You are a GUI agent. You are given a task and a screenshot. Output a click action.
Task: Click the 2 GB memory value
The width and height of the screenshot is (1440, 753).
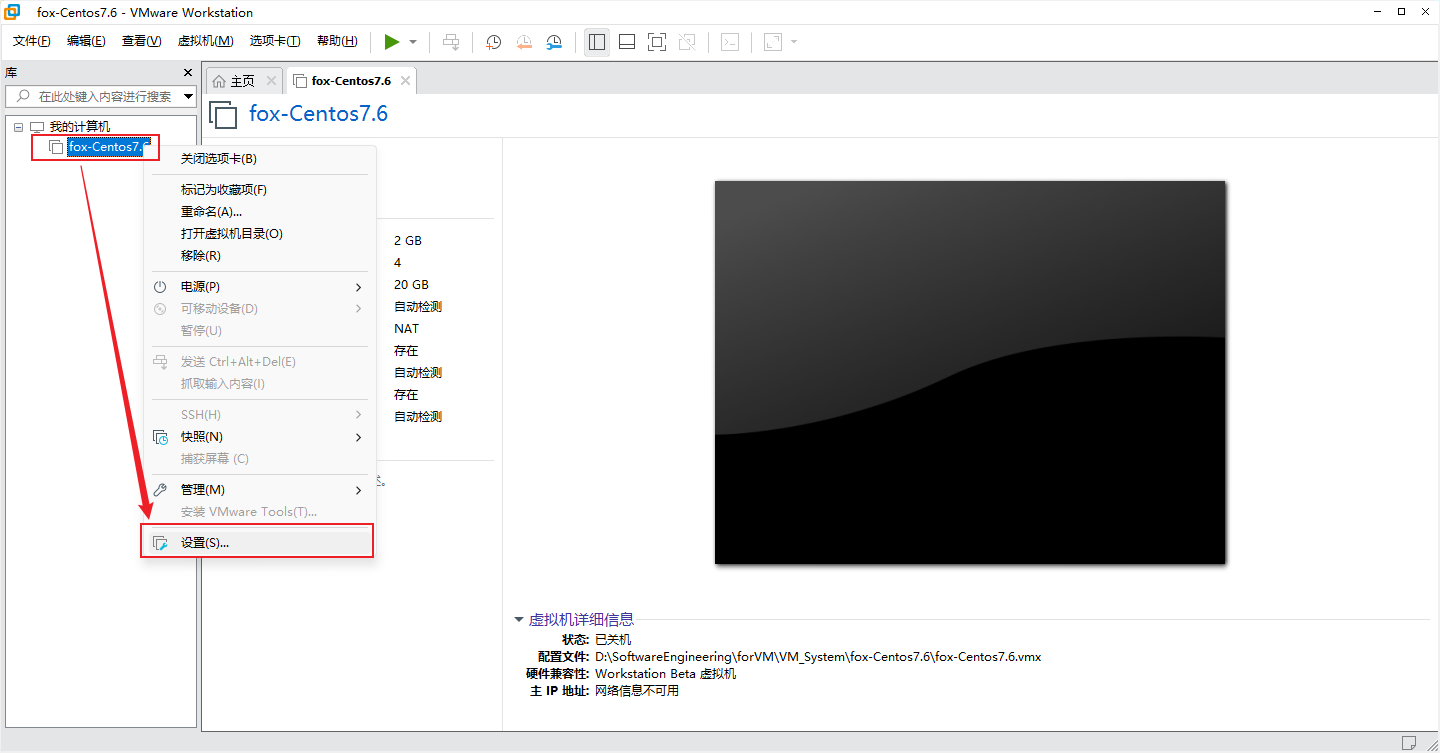pos(408,241)
